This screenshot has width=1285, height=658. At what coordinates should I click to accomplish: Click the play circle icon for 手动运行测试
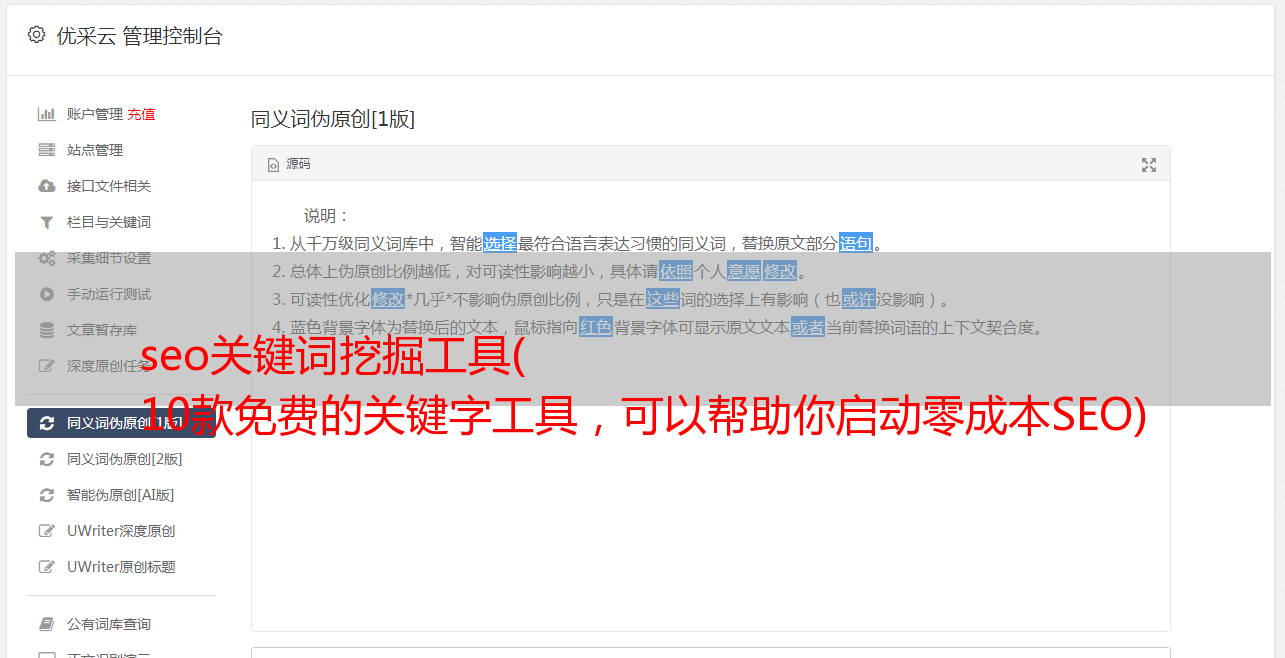[x=46, y=294]
